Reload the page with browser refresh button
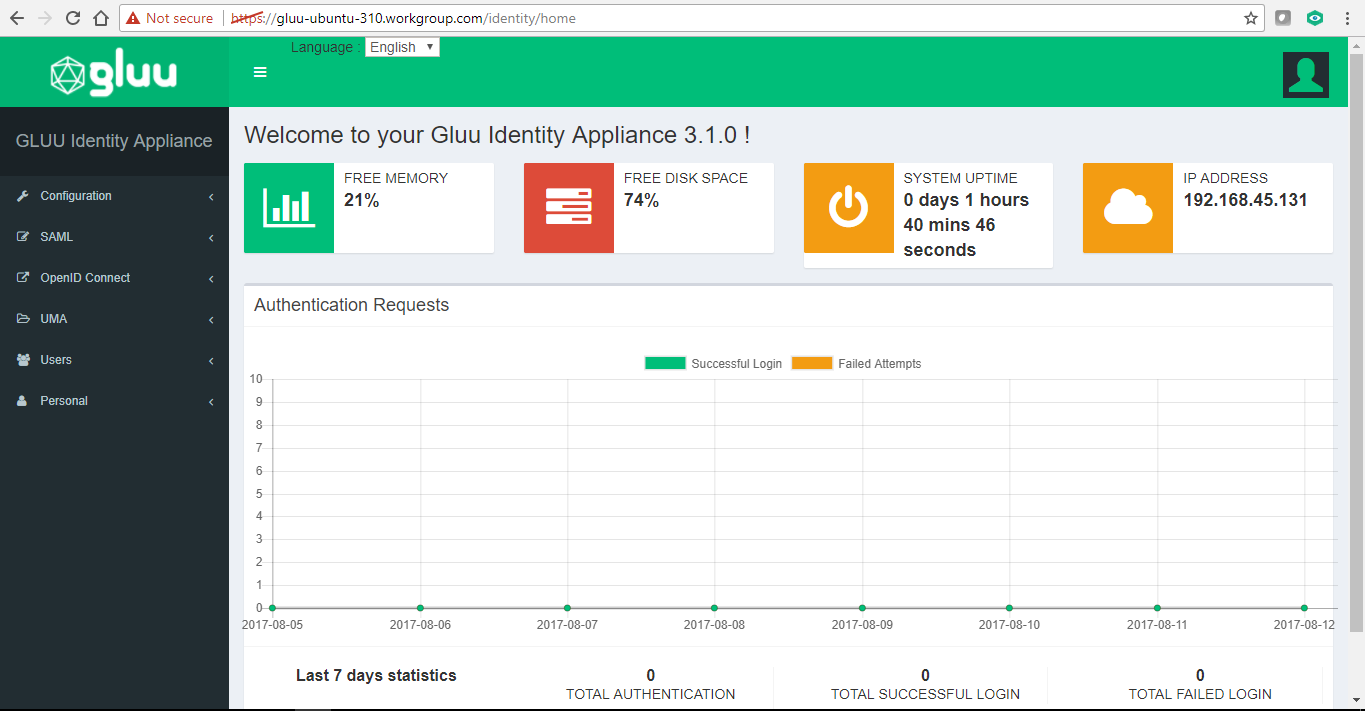The image size is (1365, 711). coord(73,18)
